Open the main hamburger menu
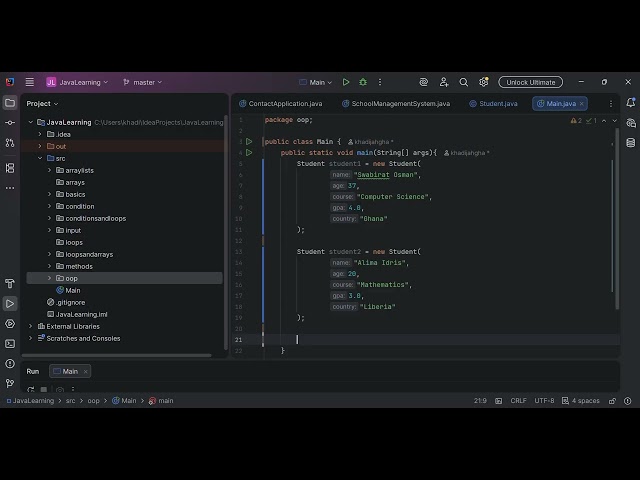The width and height of the screenshot is (640, 480). [29, 82]
